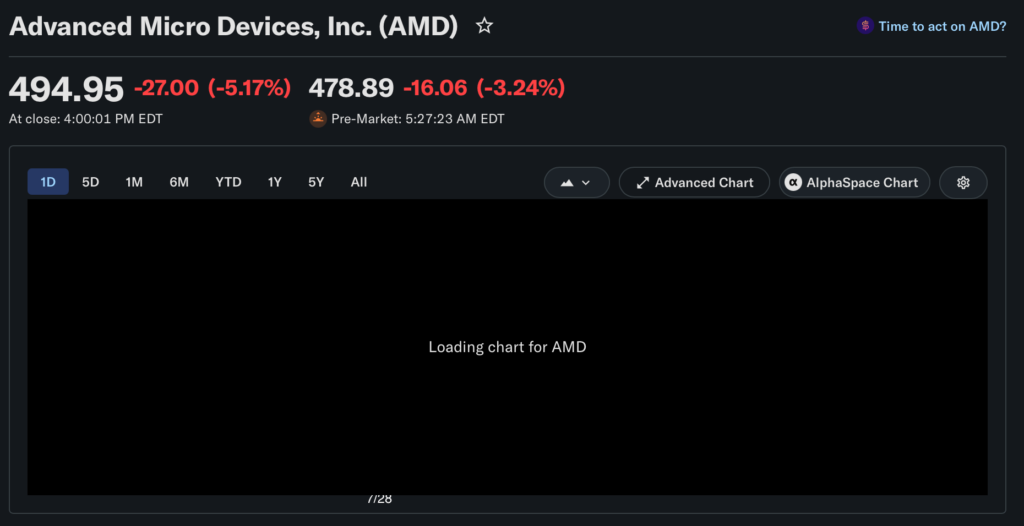Add AMD to watchlist with star icon
This screenshot has width=1024, height=526.
click(x=484, y=27)
